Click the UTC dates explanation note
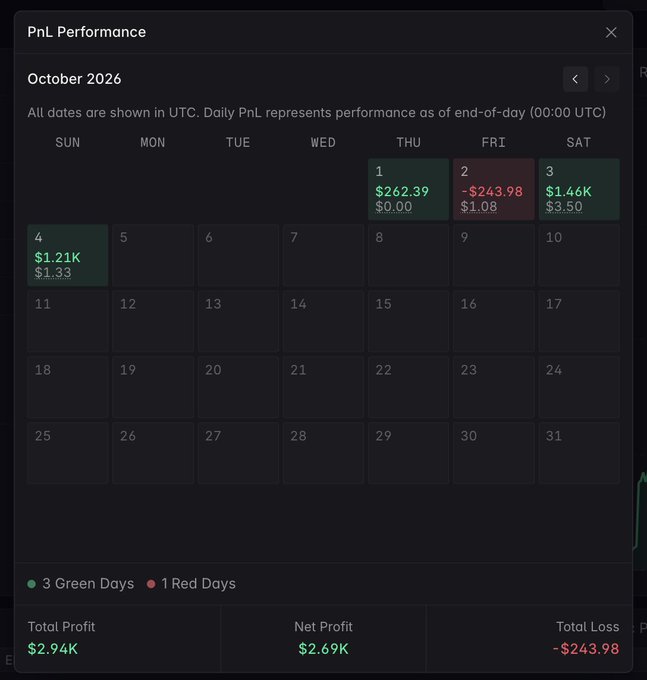The image size is (647, 680). [x=317, y=113]
